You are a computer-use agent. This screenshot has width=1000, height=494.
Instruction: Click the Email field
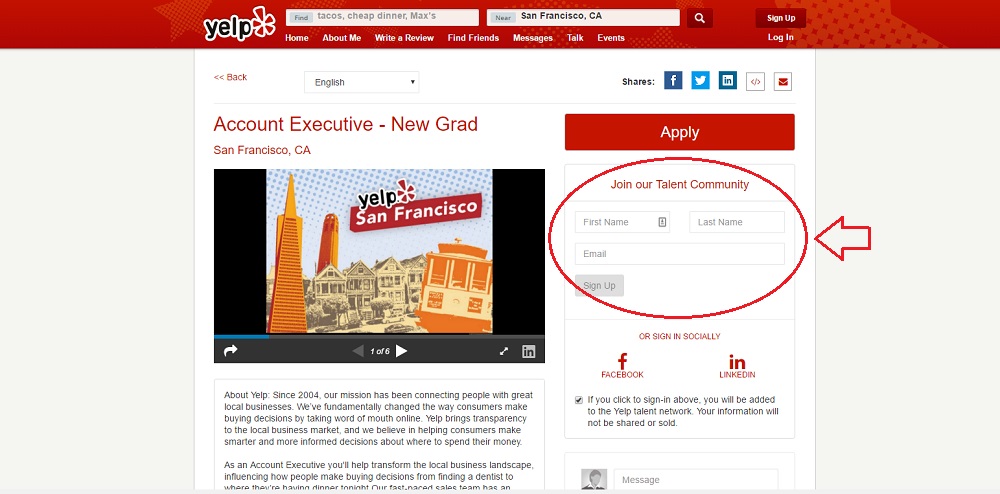[x=680, y=254]
